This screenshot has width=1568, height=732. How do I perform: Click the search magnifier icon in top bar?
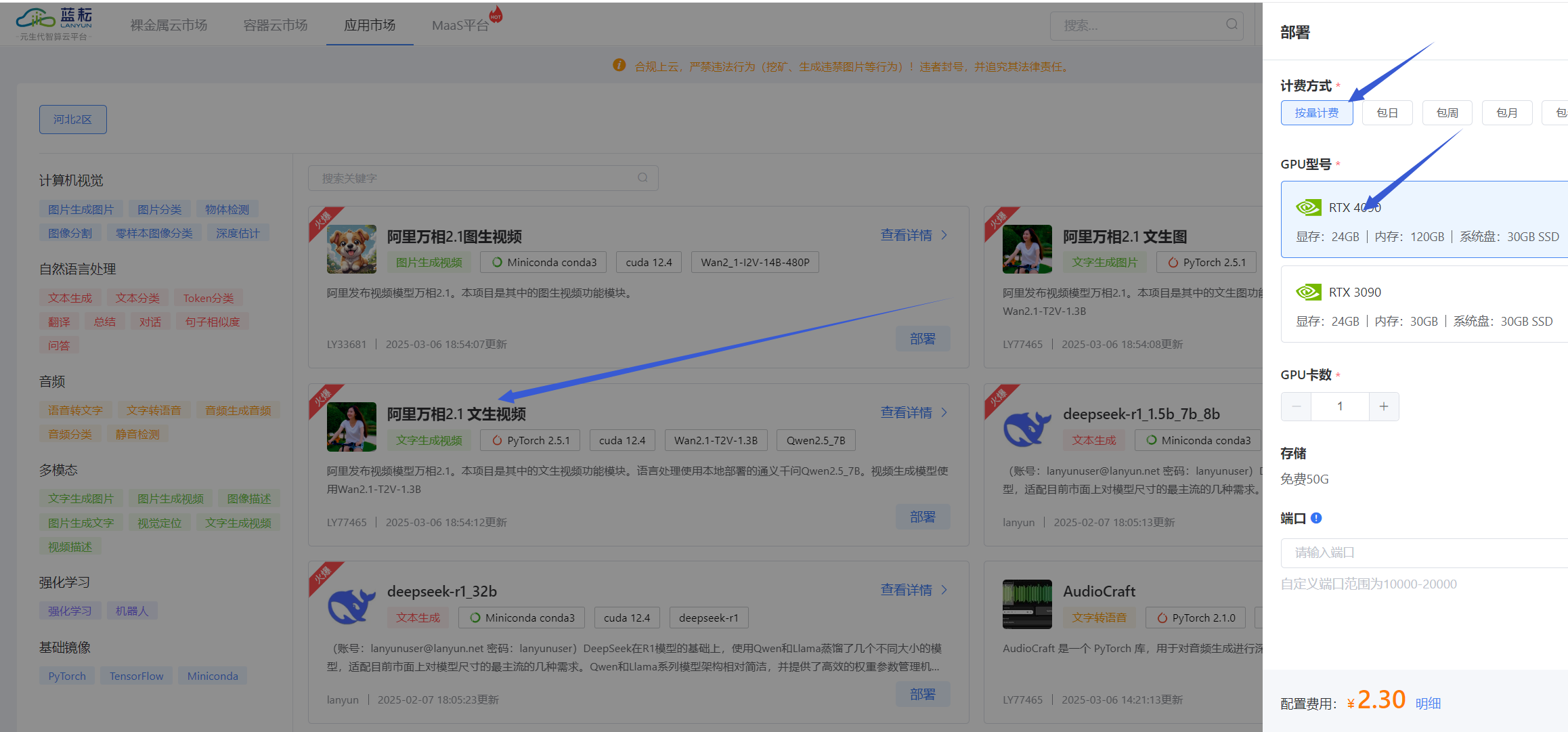pos(1232,24)
